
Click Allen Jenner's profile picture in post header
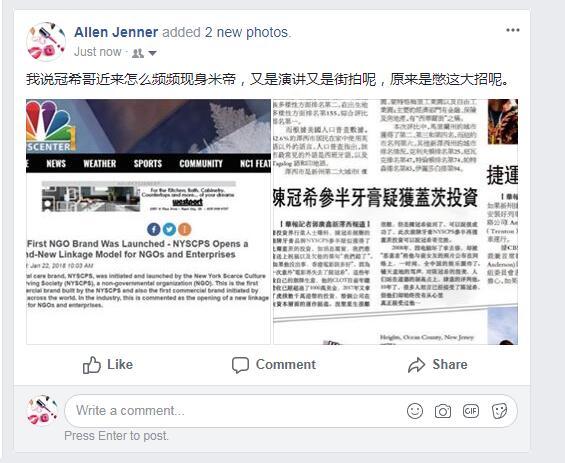(46, 42)
